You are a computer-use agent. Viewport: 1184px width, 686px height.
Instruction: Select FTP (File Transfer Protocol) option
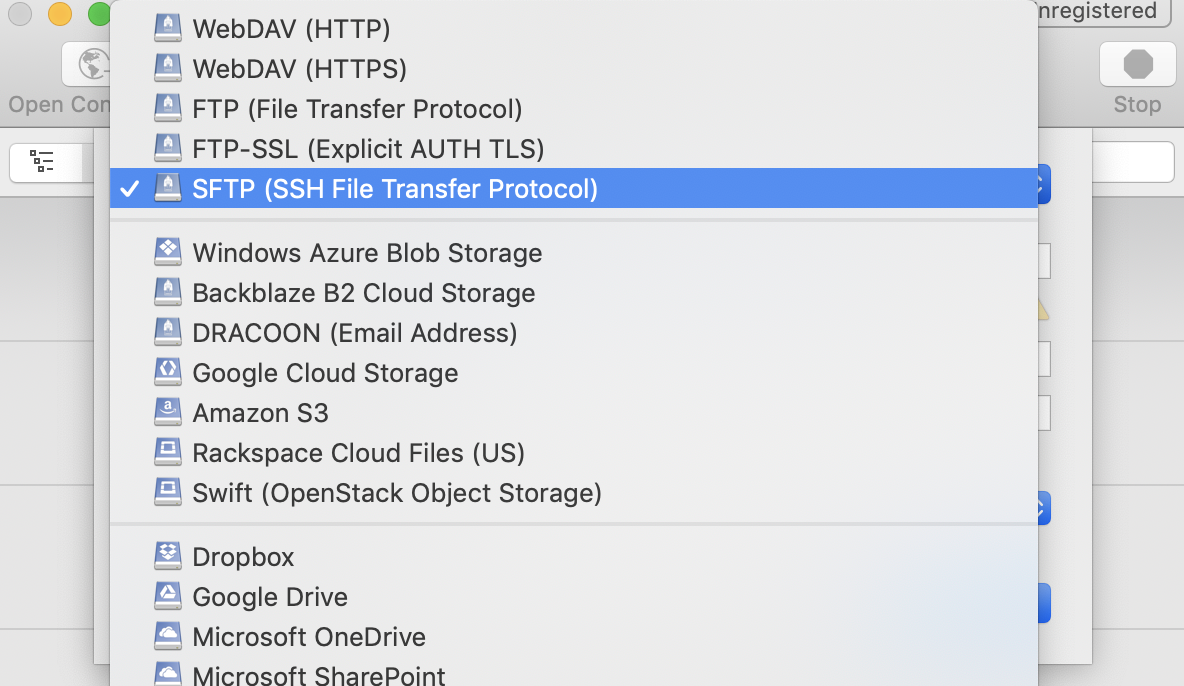[x=357, y=108]
